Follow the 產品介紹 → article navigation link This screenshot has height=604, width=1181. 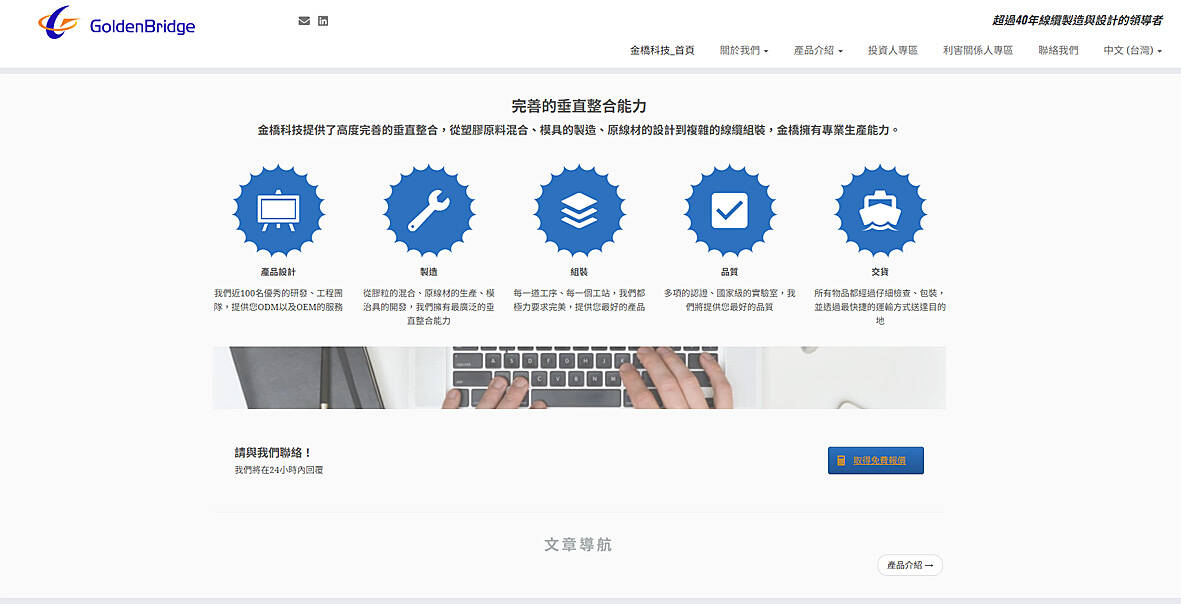909,566
